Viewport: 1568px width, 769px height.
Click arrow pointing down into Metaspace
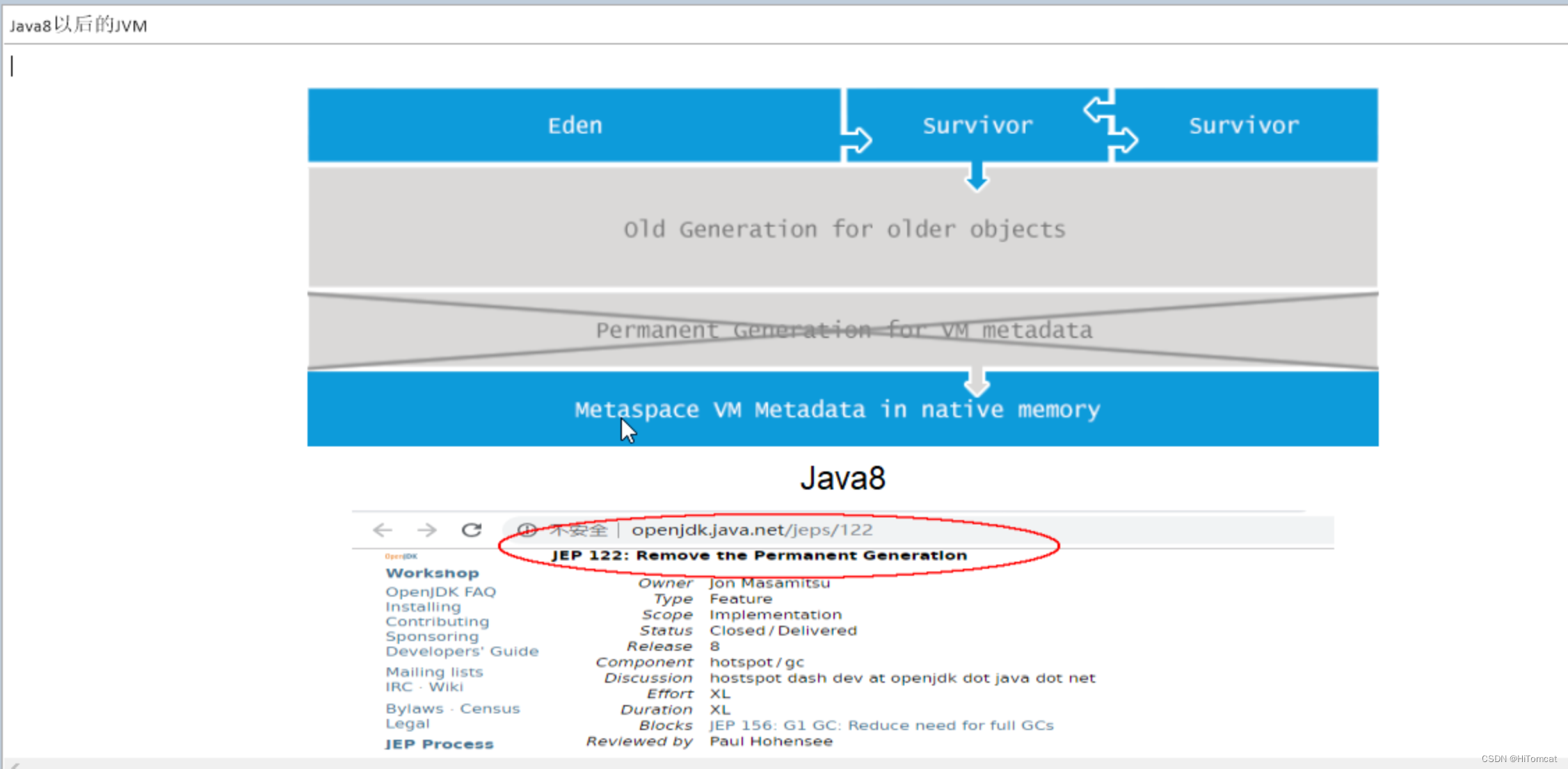point(977,382)
